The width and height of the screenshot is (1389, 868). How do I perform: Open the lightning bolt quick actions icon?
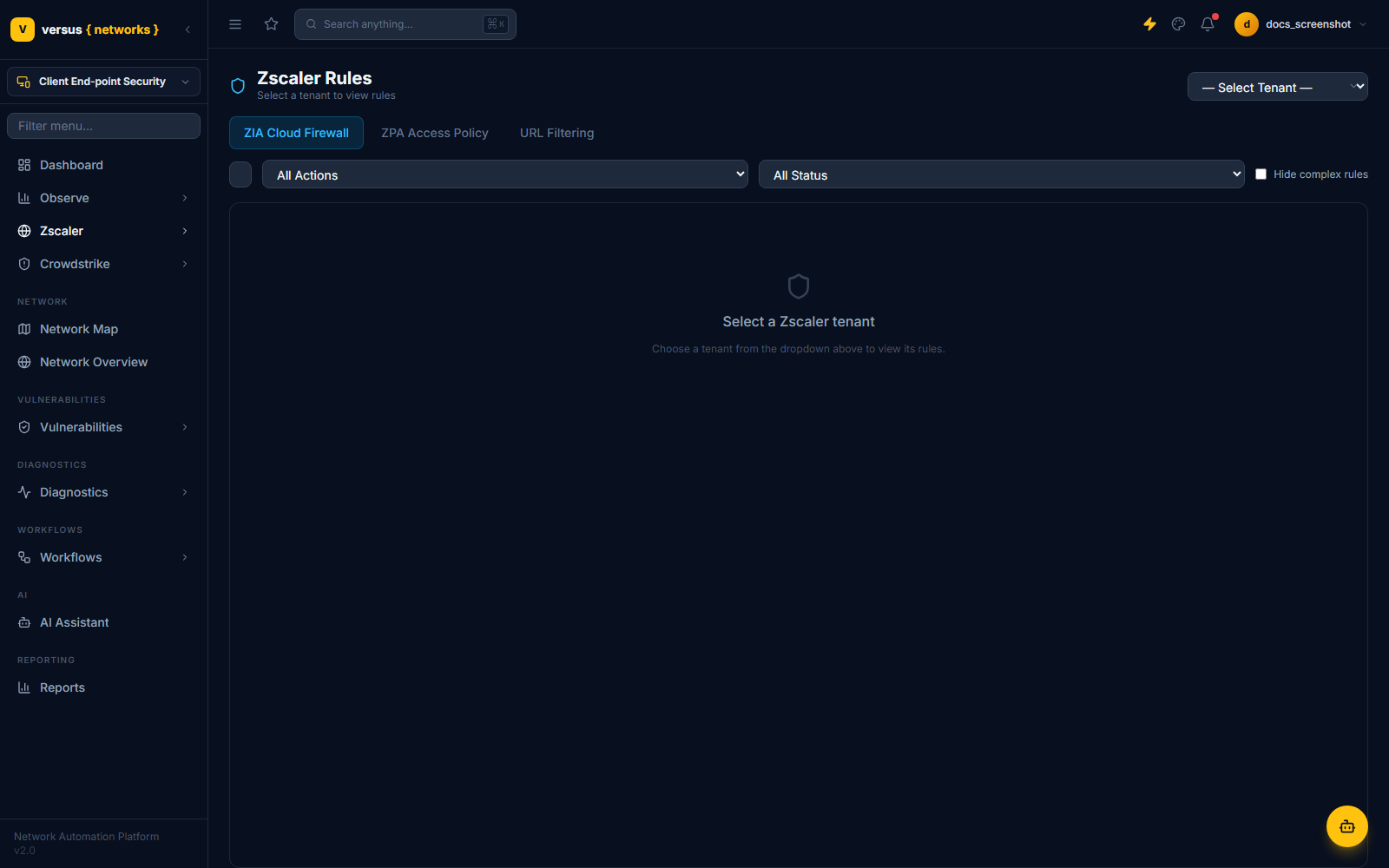tap(1149, 24)
